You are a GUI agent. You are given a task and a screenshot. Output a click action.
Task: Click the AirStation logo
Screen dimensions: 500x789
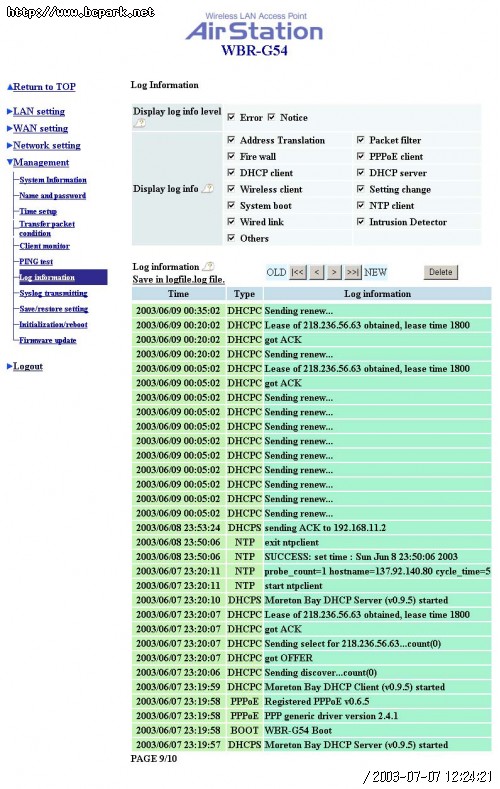pyautogui.click(x=254, y=31)
